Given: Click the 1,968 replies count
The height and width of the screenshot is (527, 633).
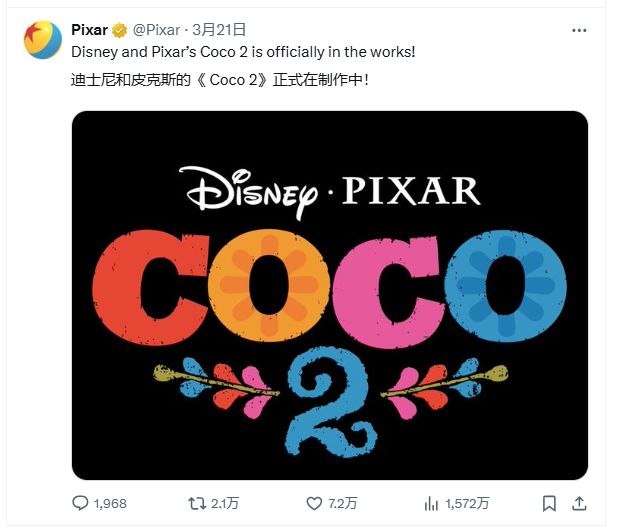Looking at the screenshot, I should [x=110, y=503].
